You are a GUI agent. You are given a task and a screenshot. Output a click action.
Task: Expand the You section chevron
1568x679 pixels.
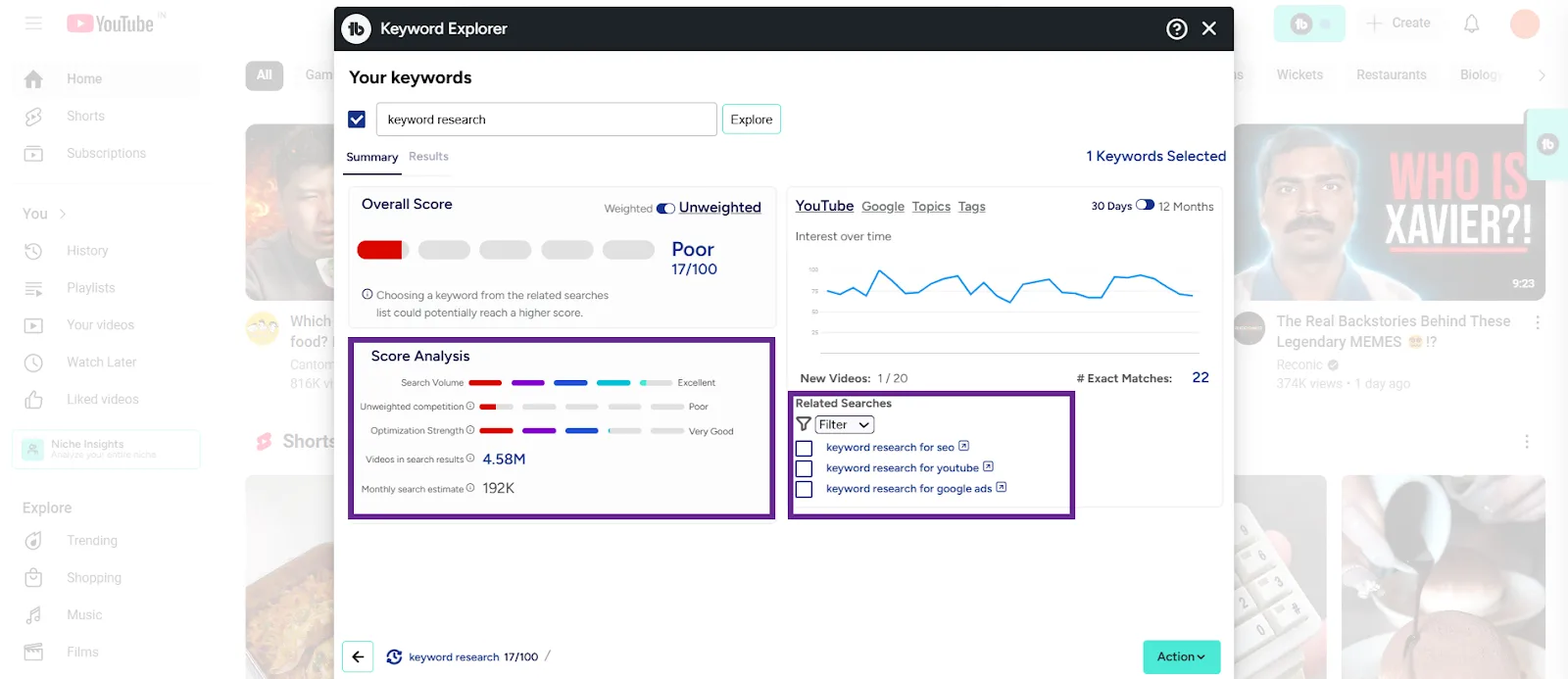(63, 214)
